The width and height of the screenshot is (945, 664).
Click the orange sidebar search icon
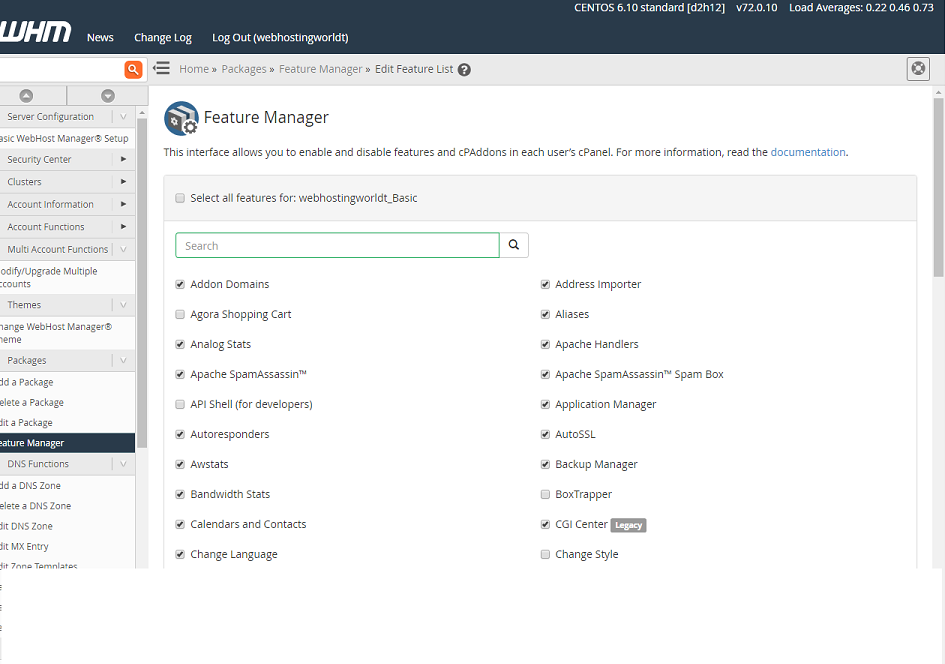[132, 69]
